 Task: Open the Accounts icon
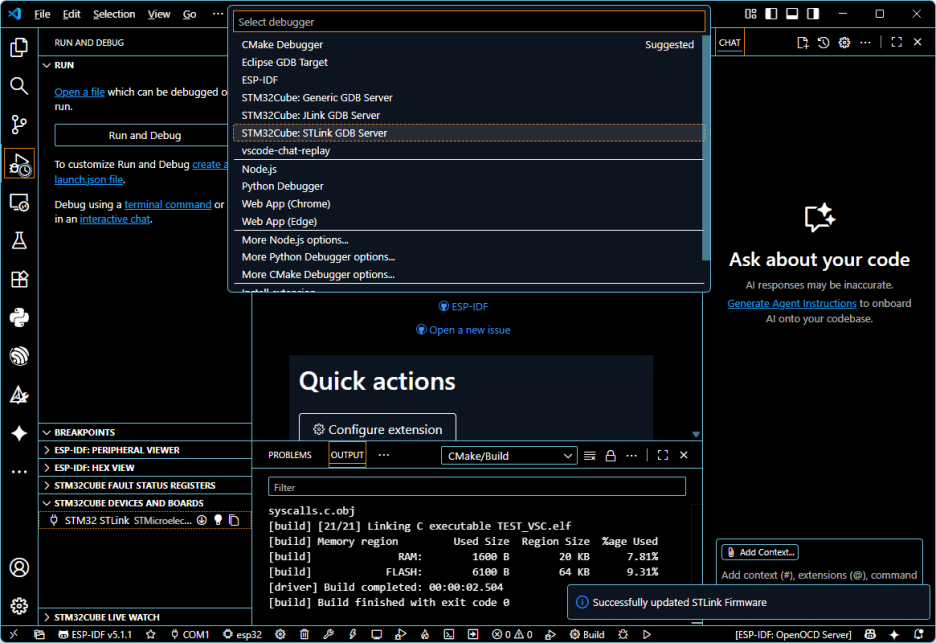tap(19, 567)
